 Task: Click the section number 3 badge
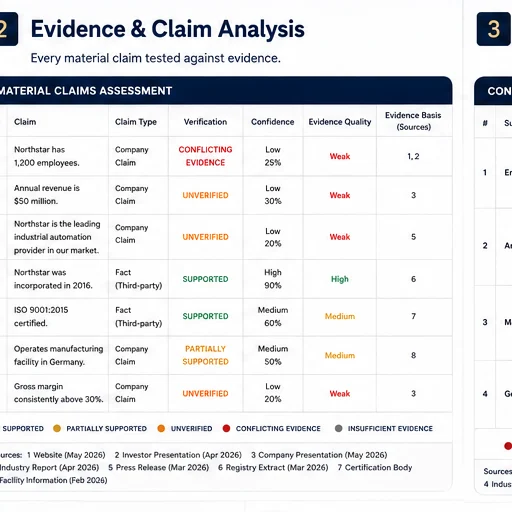[x=494, y=29]
